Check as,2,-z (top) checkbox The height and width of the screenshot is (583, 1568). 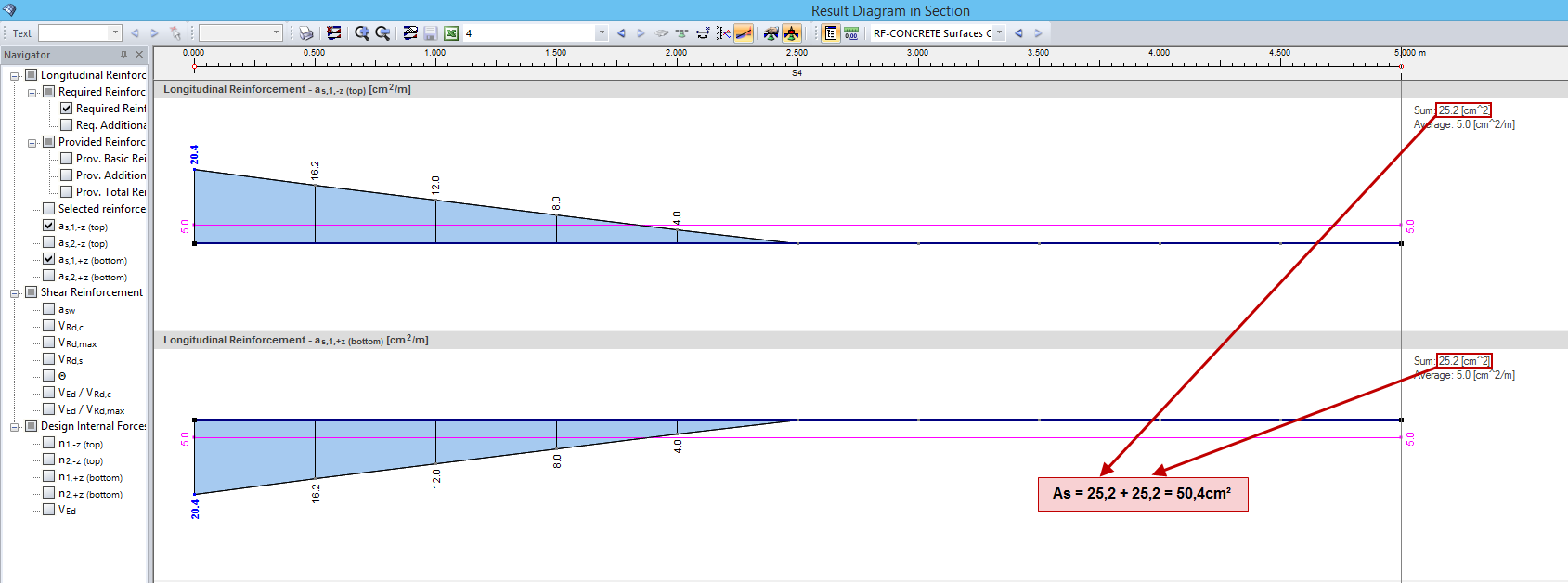(x=49, y=242)
